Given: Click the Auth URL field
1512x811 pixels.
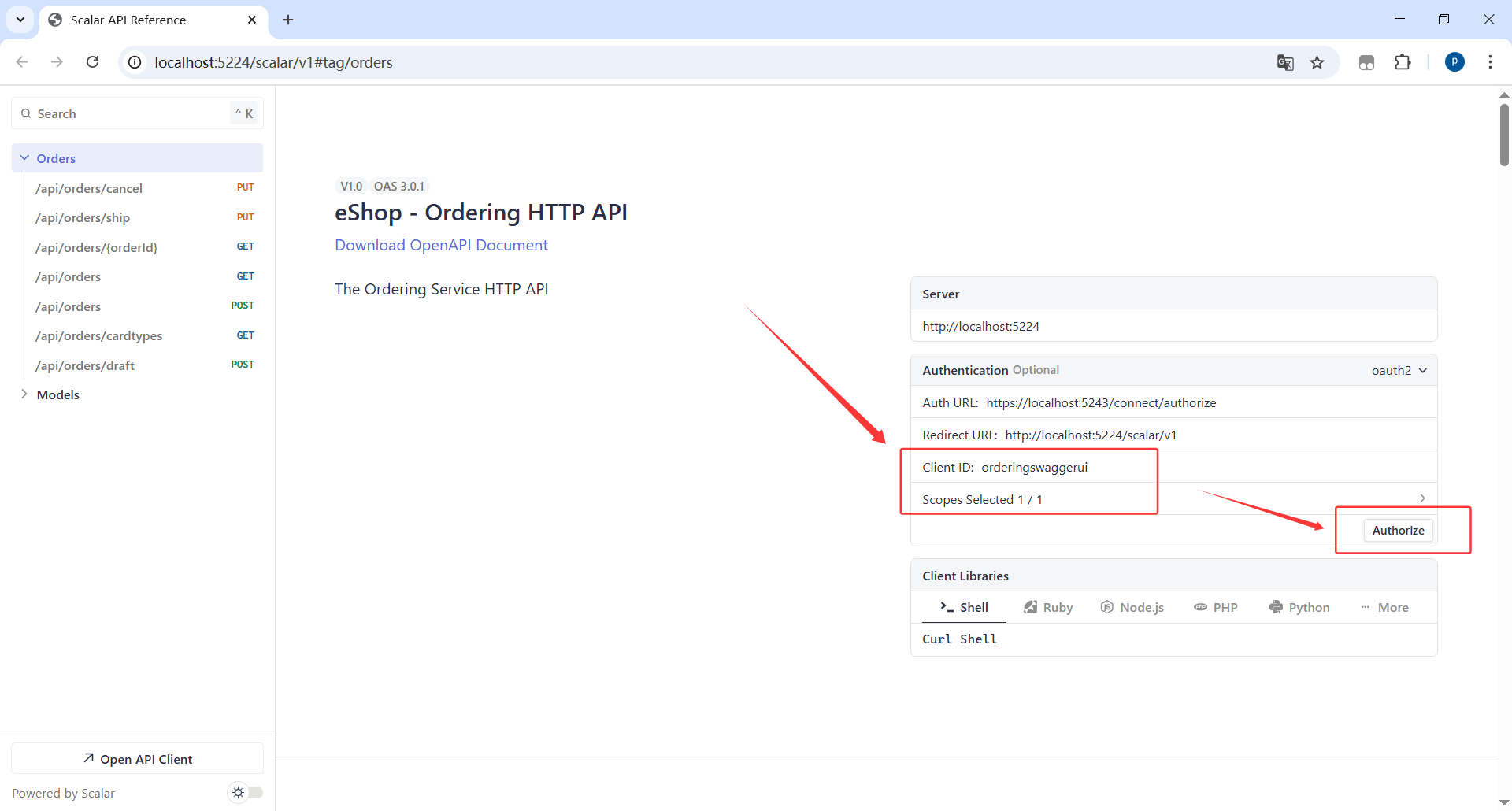Looking at the screenshot, I should coord(1173,402).
